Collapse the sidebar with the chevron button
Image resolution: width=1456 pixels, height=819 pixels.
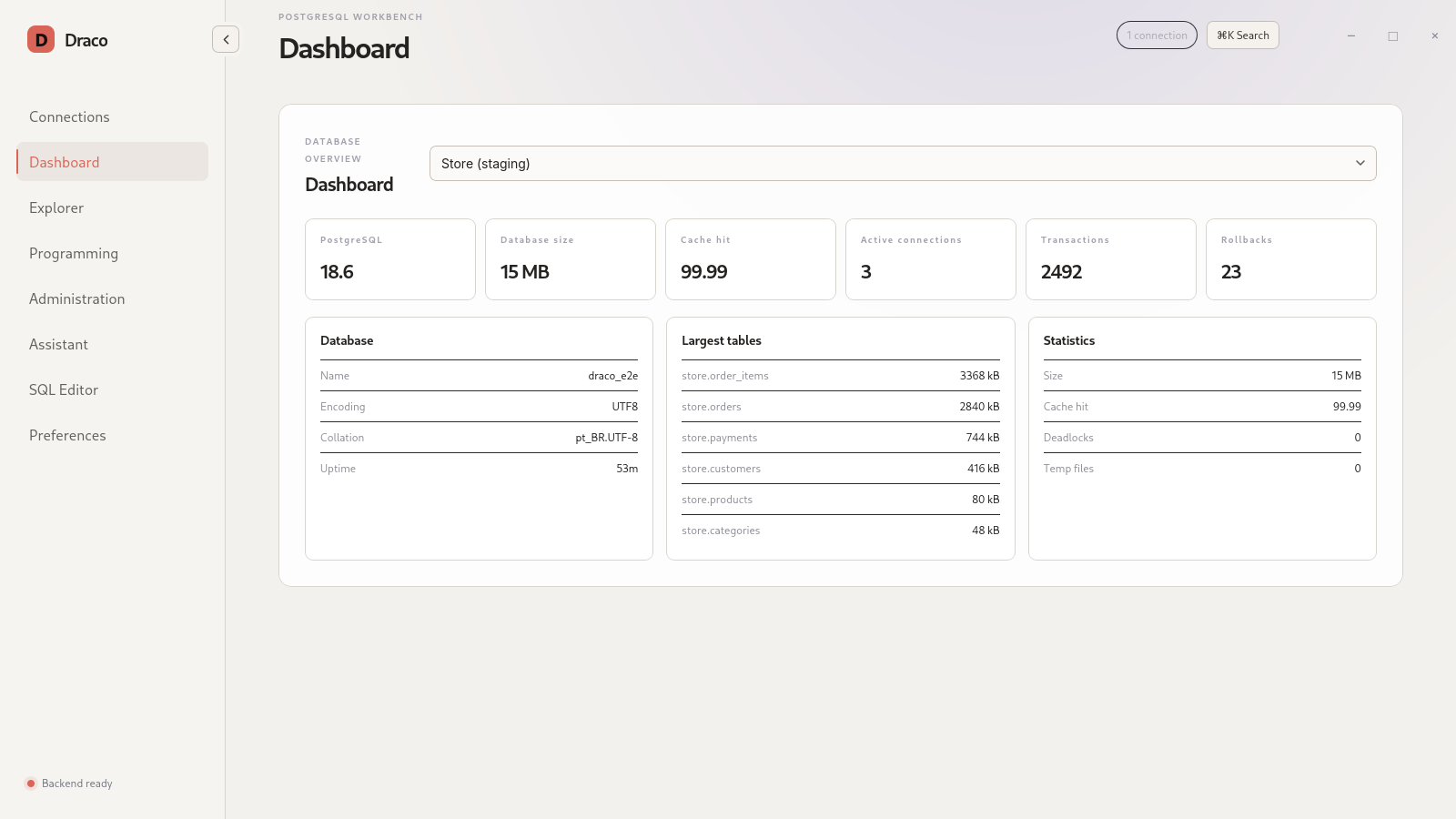(x=226, y=39)
